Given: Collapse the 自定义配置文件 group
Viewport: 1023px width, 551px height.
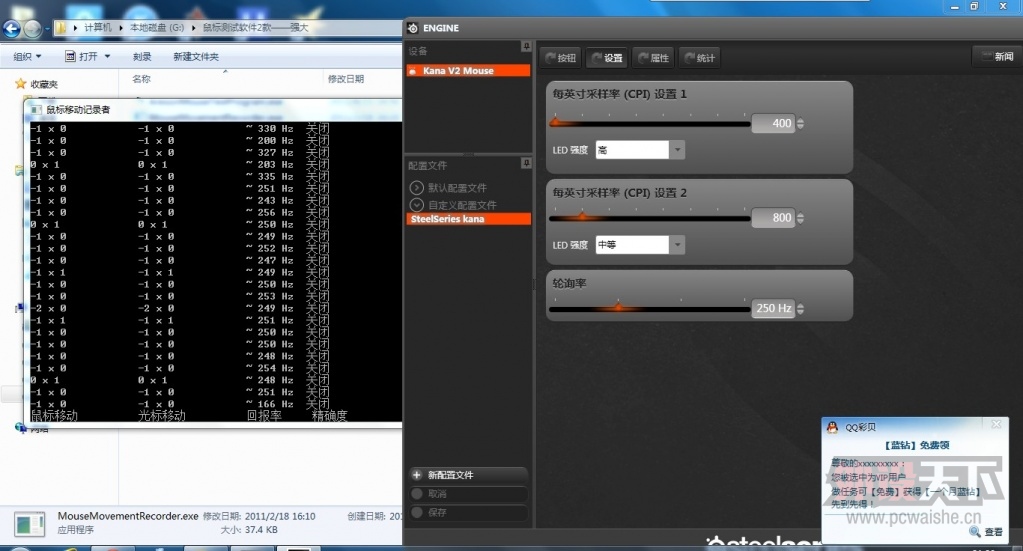Looking at the screenshot, I should click(x=416, y=205).
